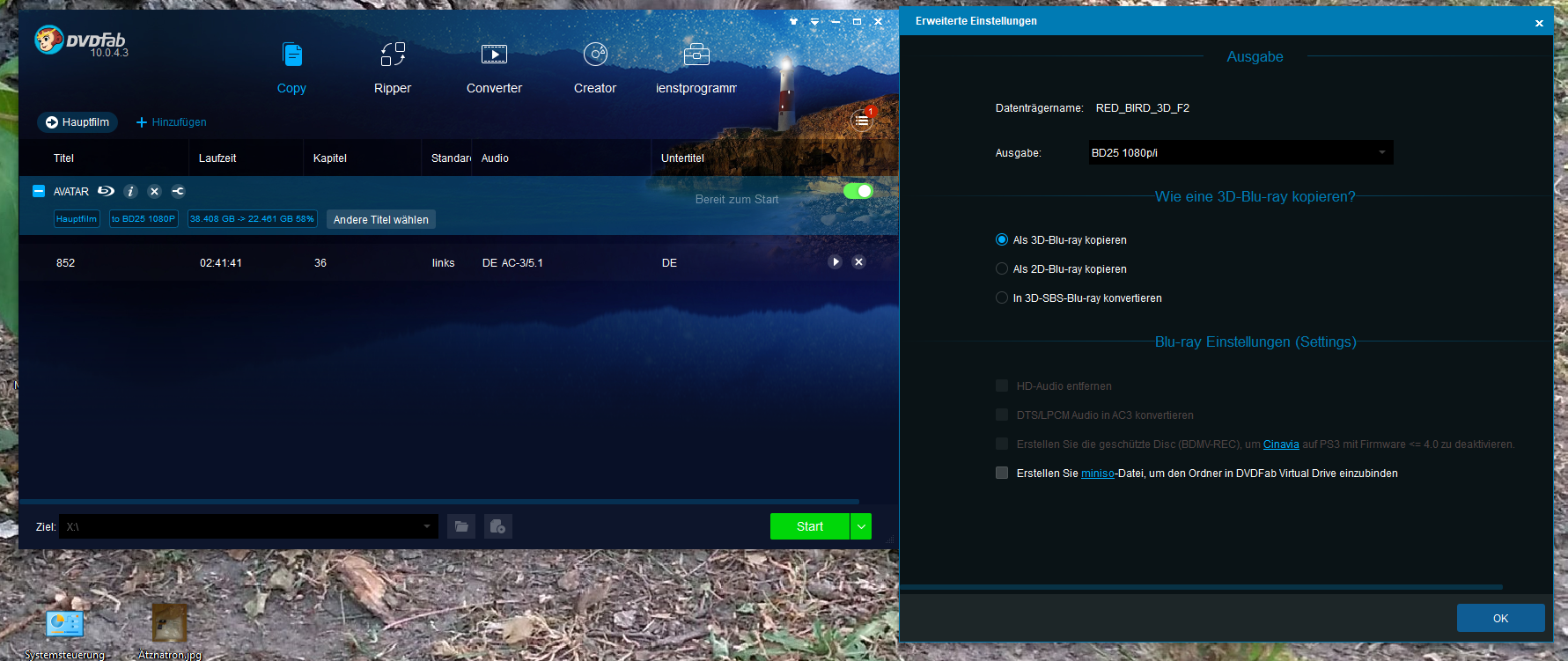Screen dimensions: 1568x661
Task: Click the Hinzufügen add source button
Action: [x=172, y=122]
